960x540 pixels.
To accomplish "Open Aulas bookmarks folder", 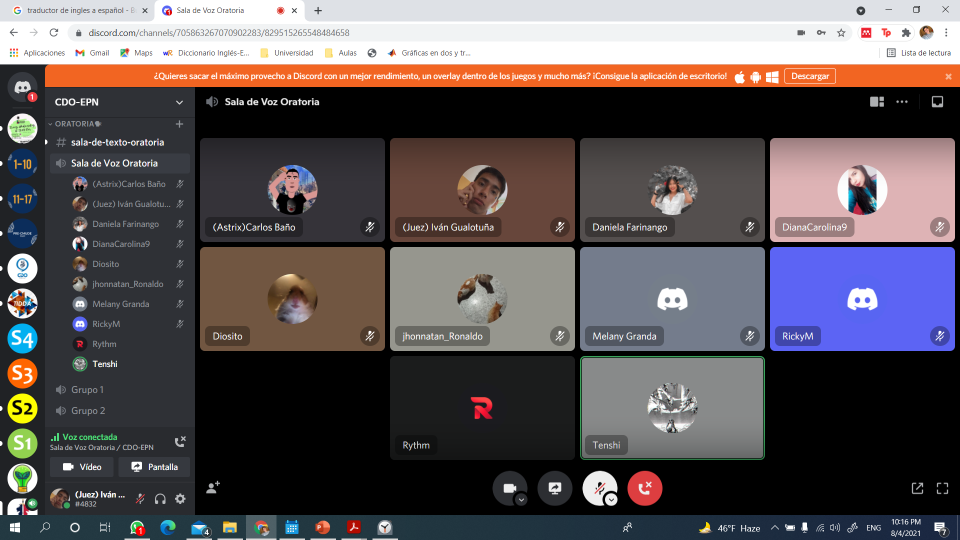I will coord(340,53).
